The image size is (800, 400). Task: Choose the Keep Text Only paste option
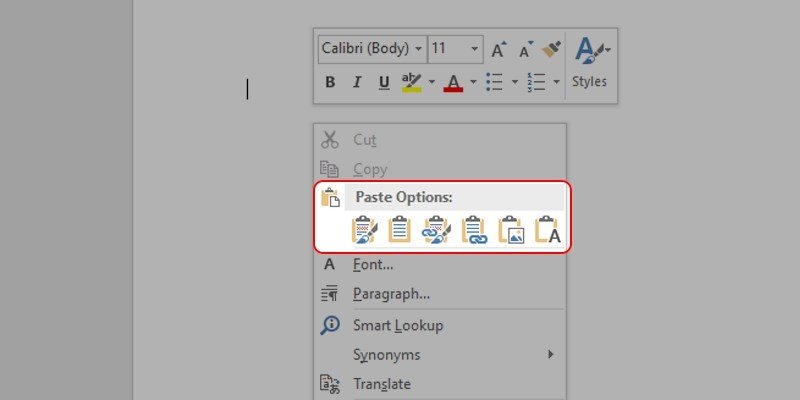[x=549, y=231]
